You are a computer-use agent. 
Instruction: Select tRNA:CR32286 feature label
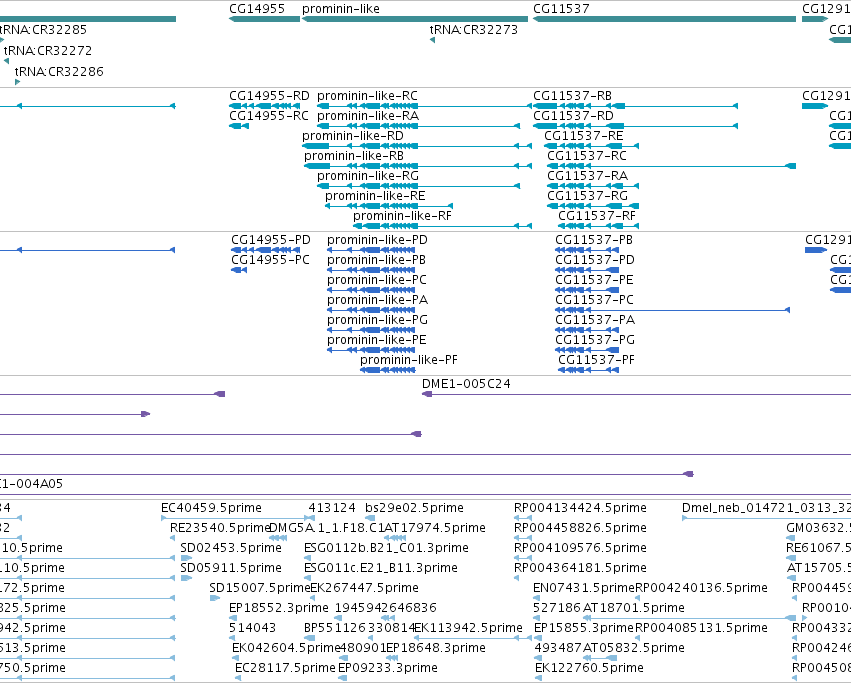click(x=59, y=72)
